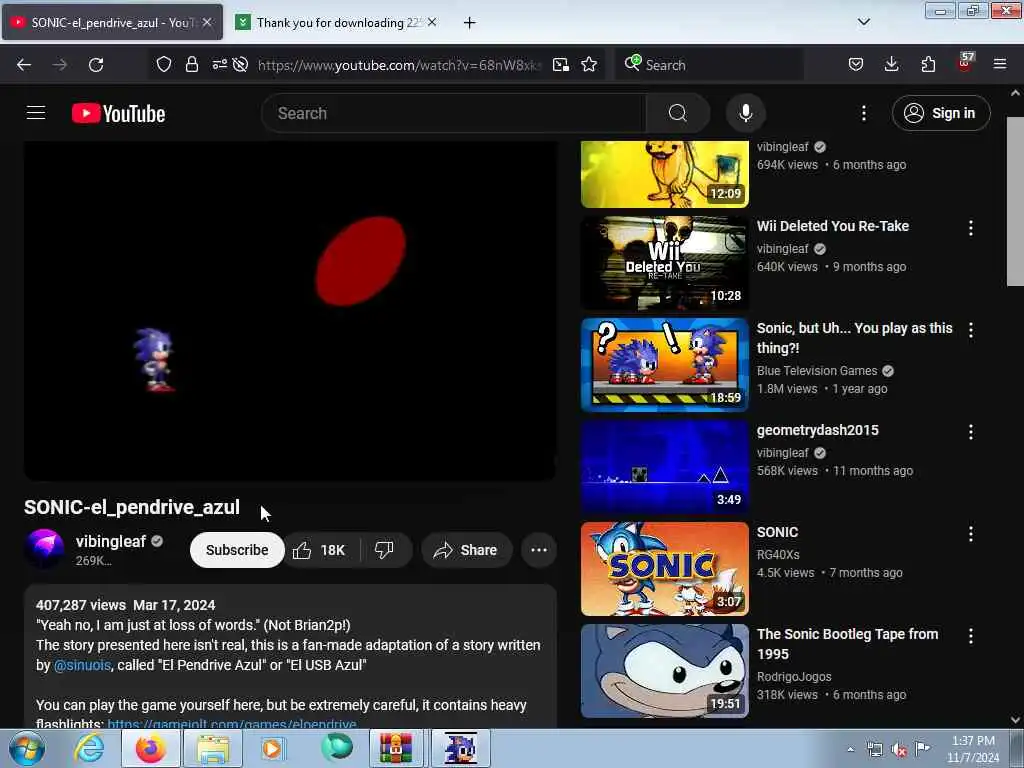Open the geometrydash2015 video thumbnail
Image resolution: width=1024 pixels, height=768 pixels.
tap(665, 467)
